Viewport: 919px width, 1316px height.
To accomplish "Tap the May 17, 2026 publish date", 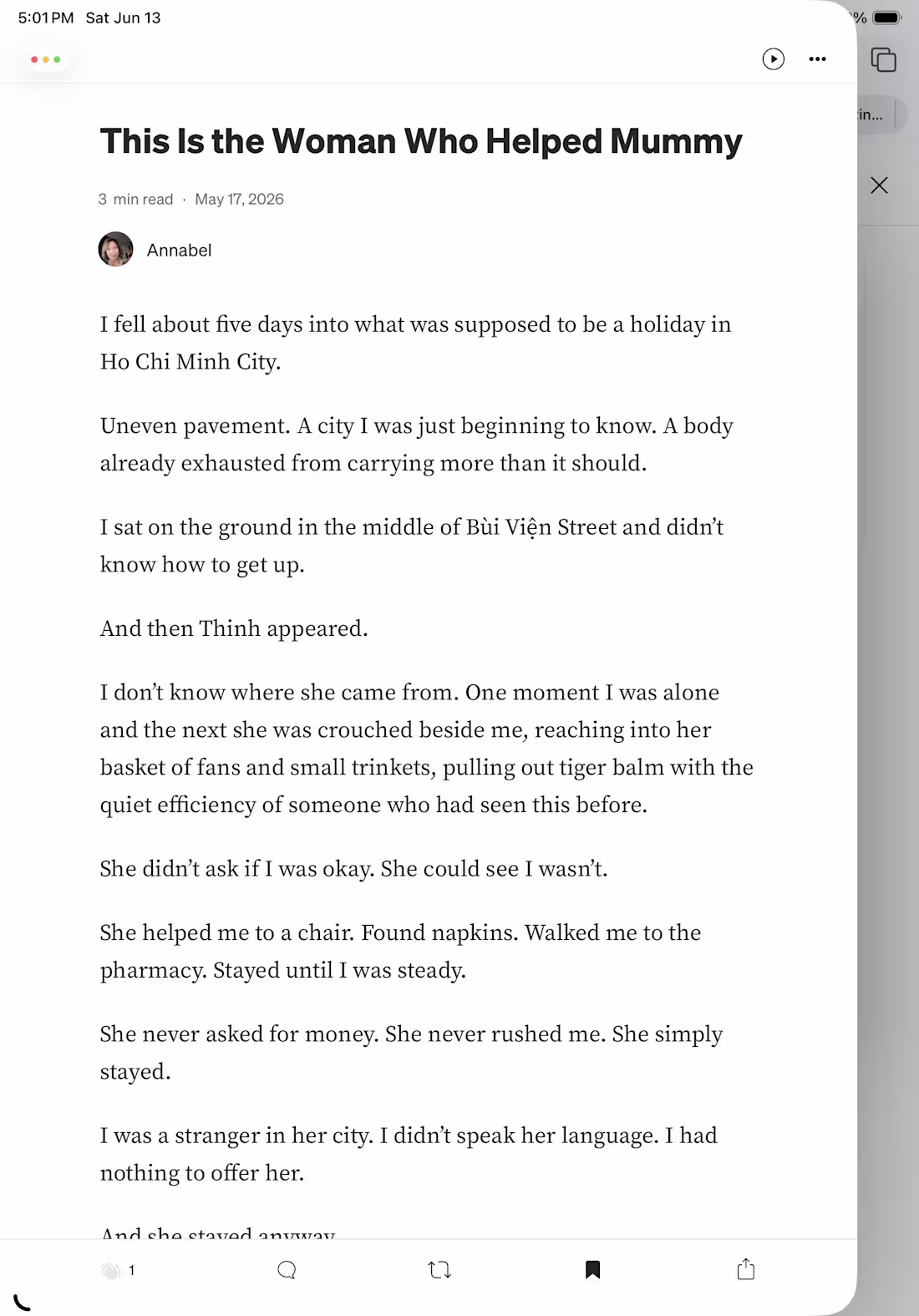I will point(239,199).
